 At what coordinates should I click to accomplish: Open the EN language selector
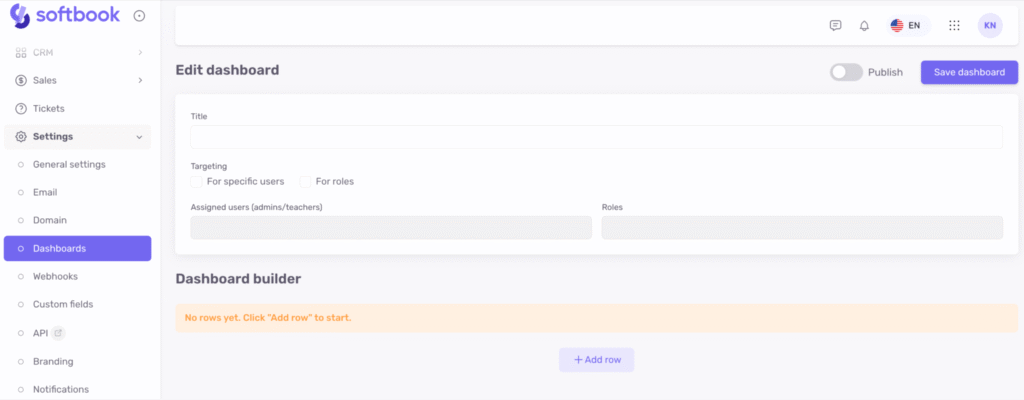[907, 26]
